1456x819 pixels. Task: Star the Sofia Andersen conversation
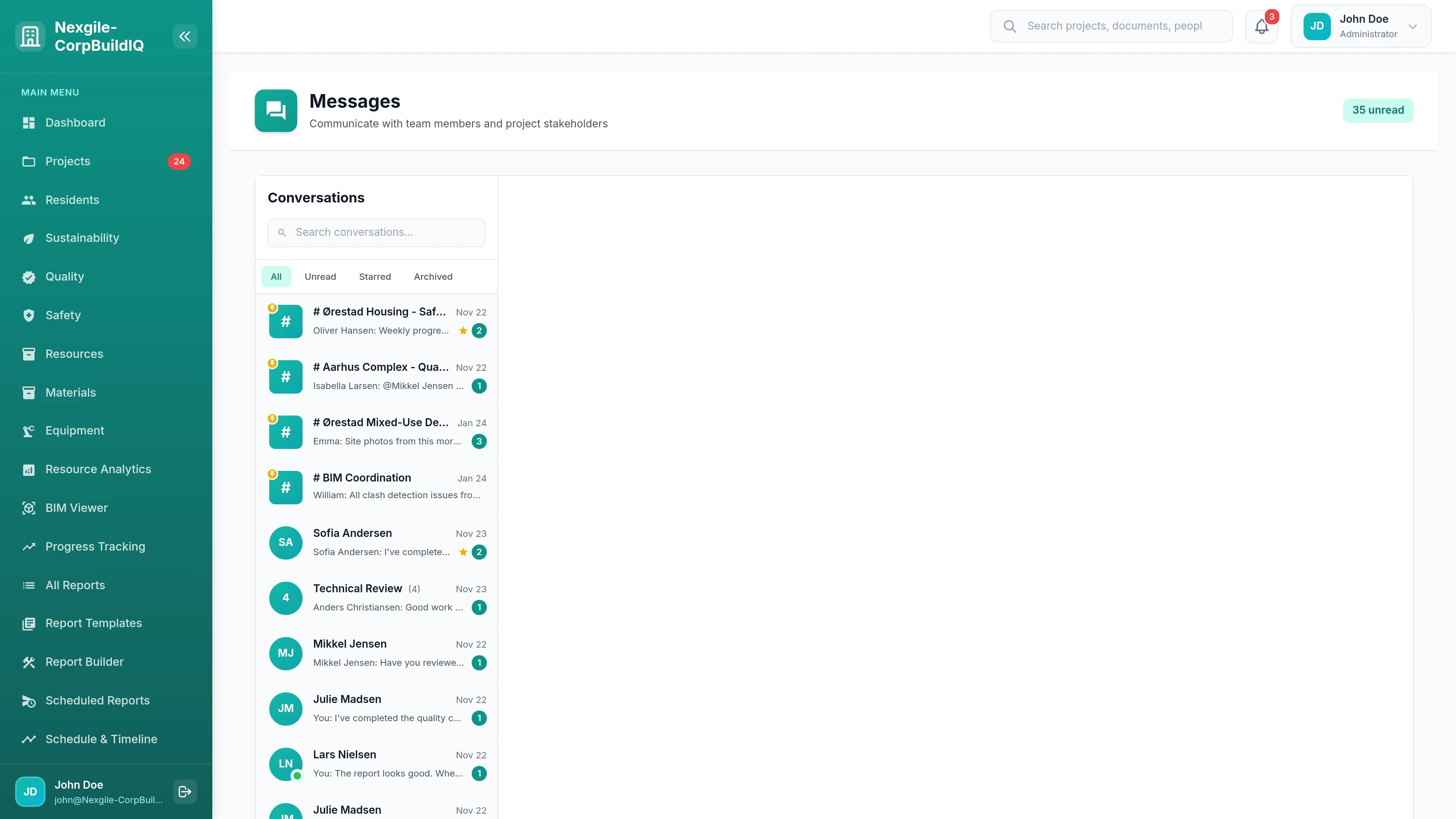[x=463, y=552]
